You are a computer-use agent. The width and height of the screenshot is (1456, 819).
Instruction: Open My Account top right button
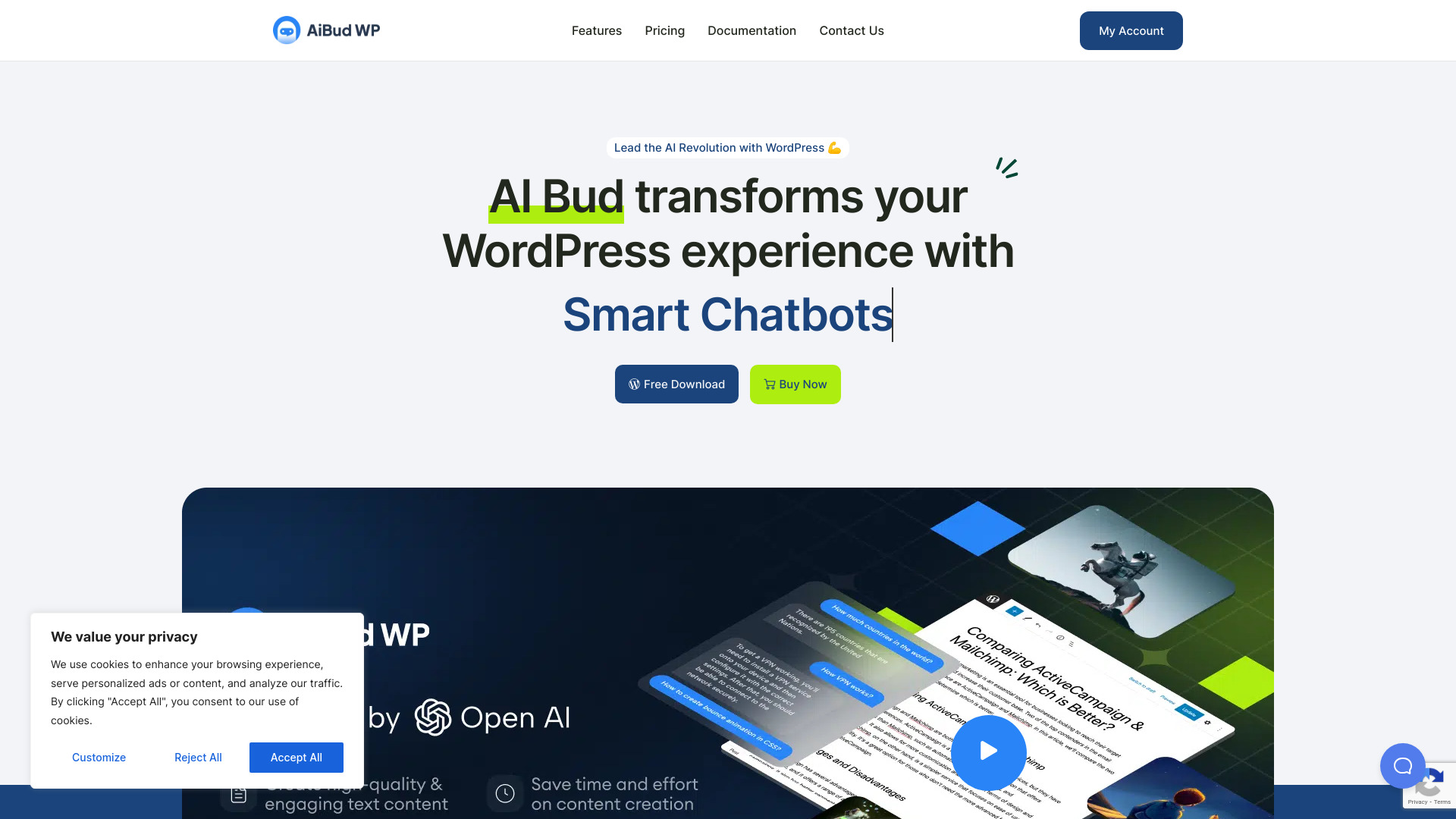click(x=1131, y=30)
